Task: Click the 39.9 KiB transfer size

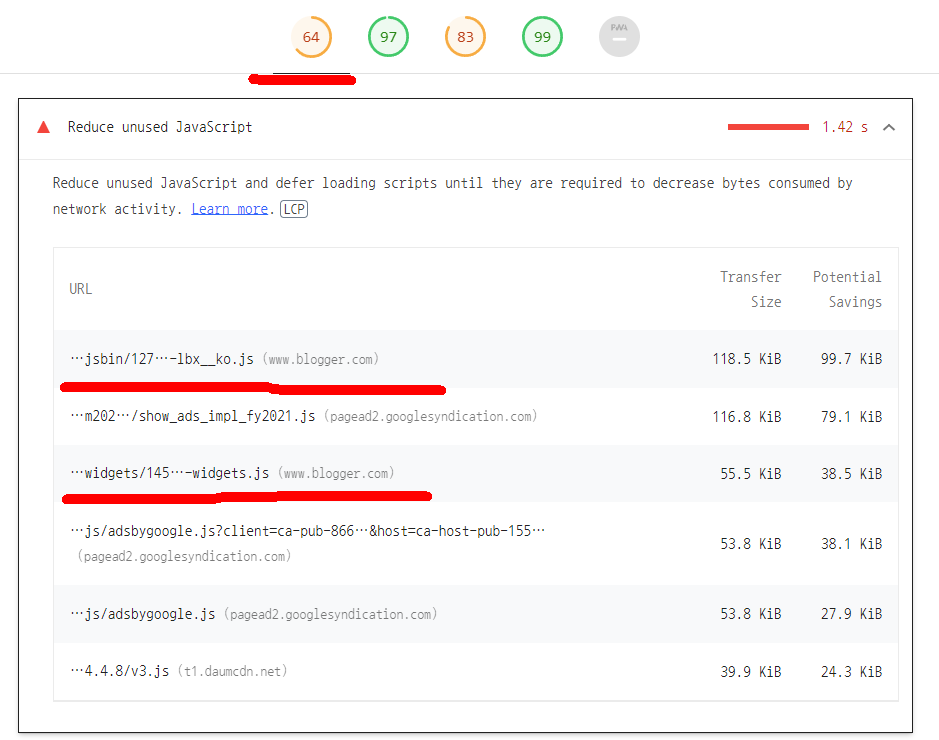Action: (x=751, y=672)
